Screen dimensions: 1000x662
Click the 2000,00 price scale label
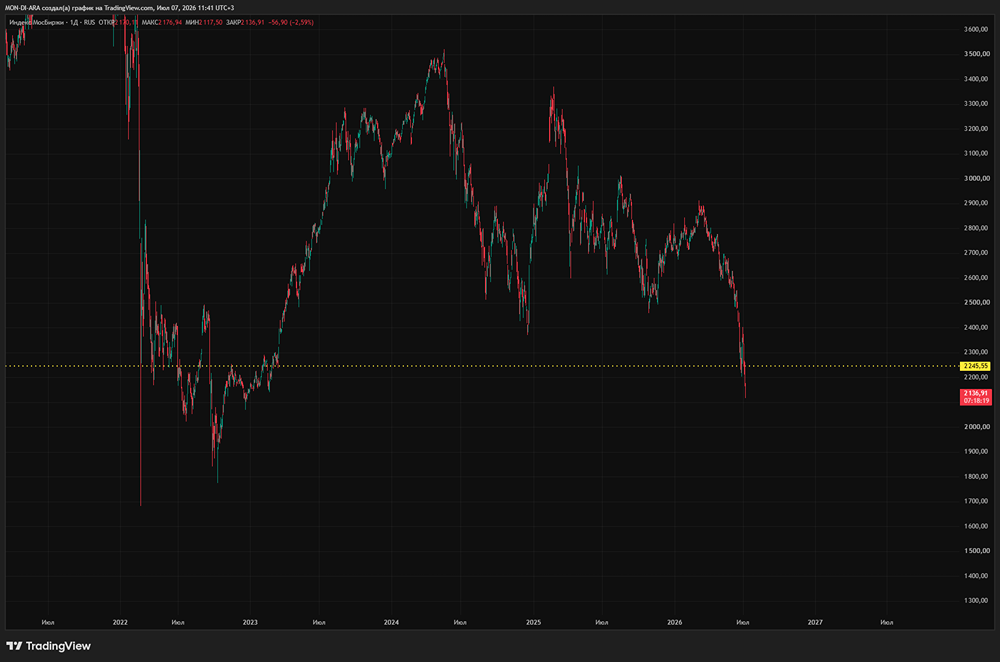(976, 427)
